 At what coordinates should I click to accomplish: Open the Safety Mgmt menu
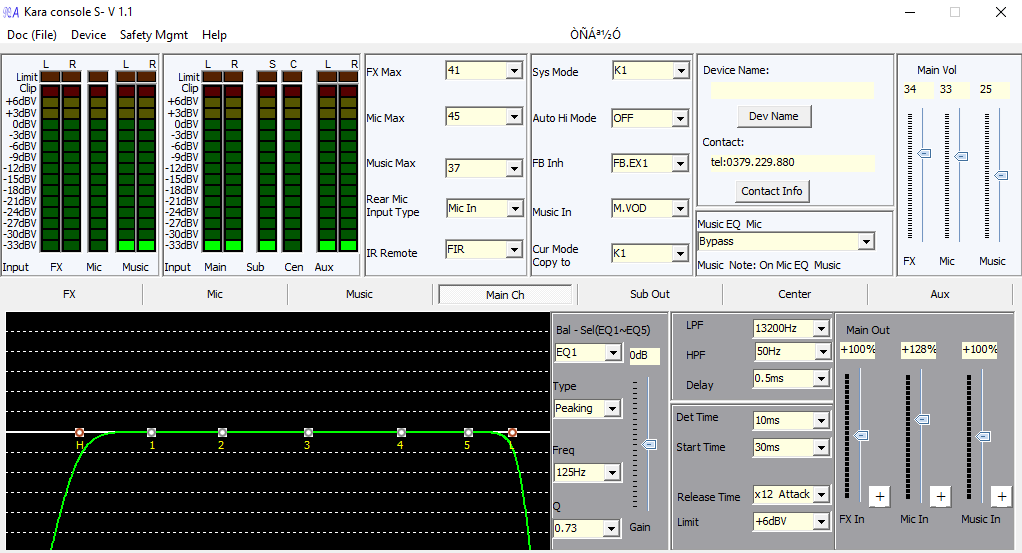pyautogui.click(x=154, y=35)
